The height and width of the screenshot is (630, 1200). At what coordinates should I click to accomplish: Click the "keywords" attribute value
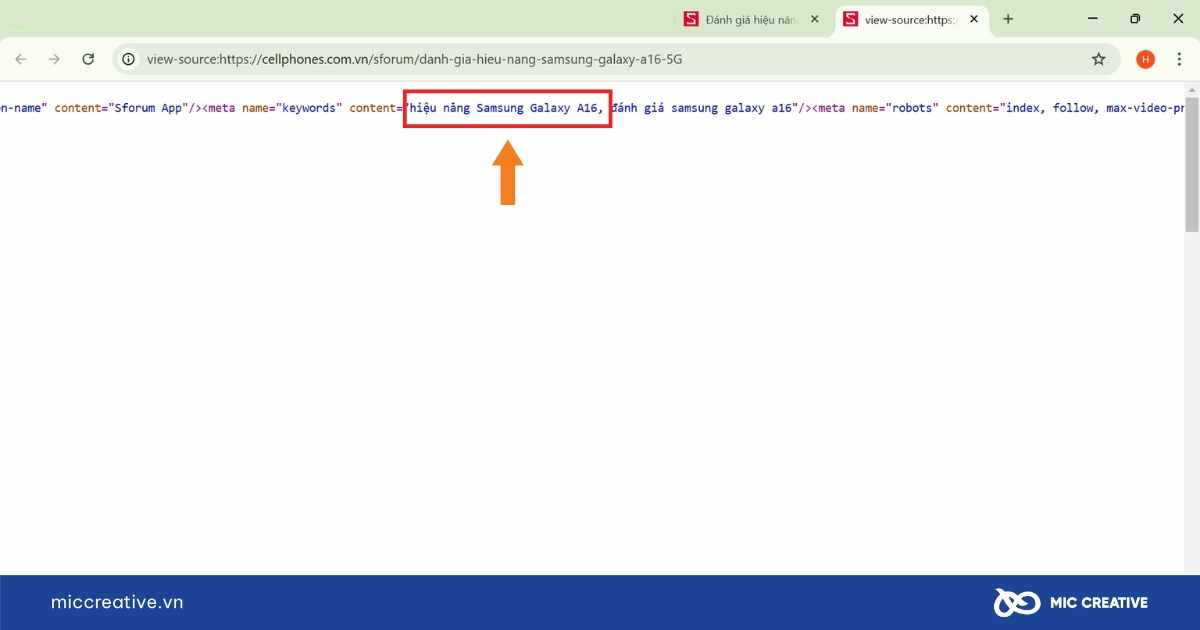[309, 108]
